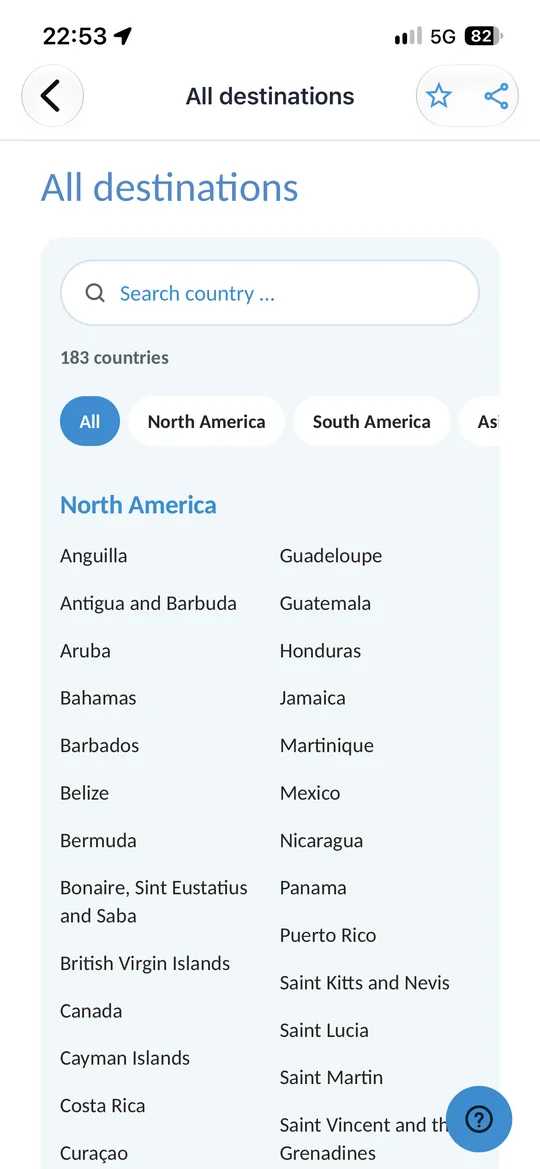Filter by North America chip
Viewport: 540px width, 1169px height.
207,421
